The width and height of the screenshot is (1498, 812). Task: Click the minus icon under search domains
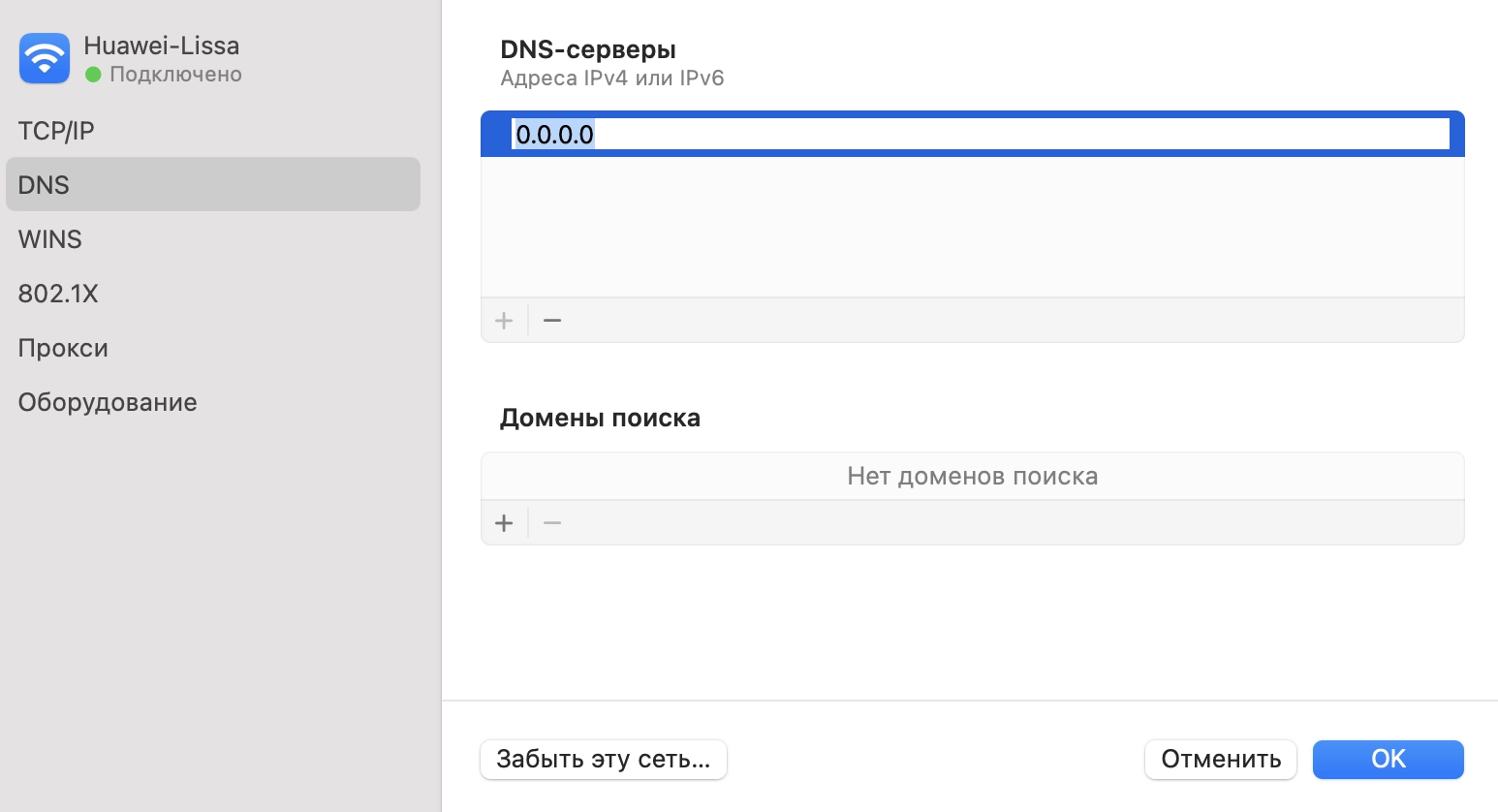click(x=551, y=522)
